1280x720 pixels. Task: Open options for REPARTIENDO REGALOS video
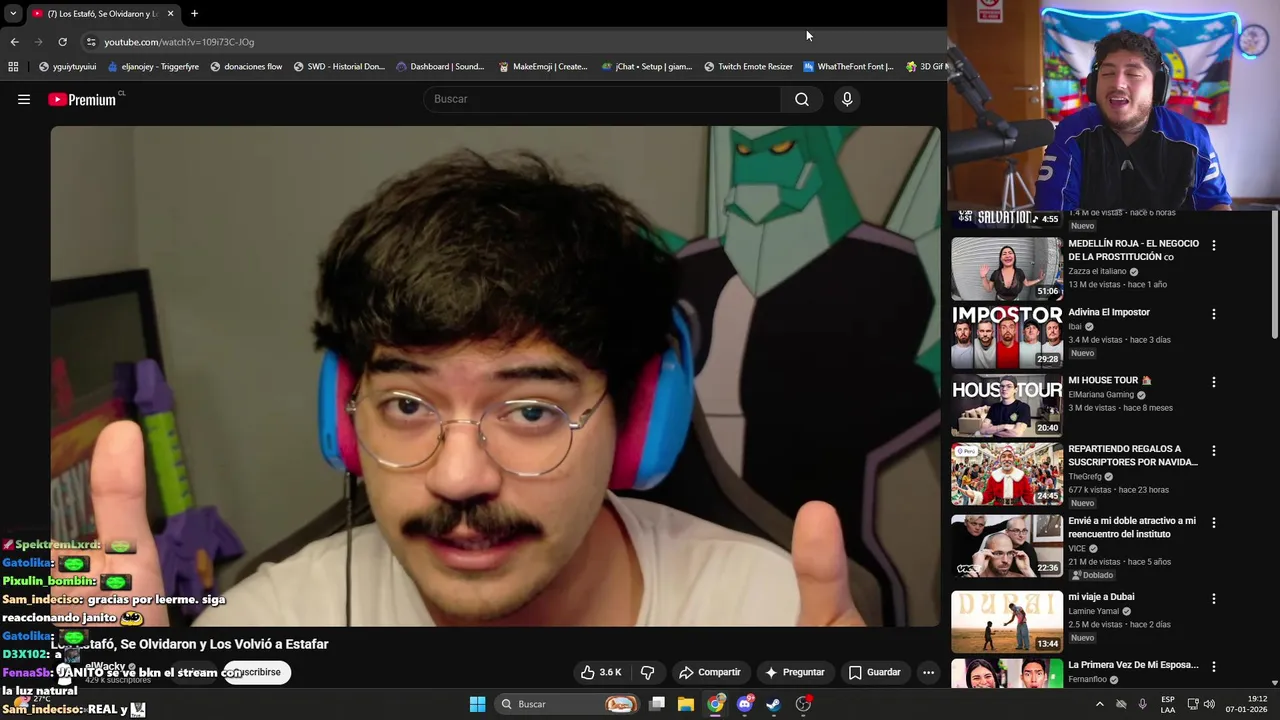click(x=1214, y=451)
